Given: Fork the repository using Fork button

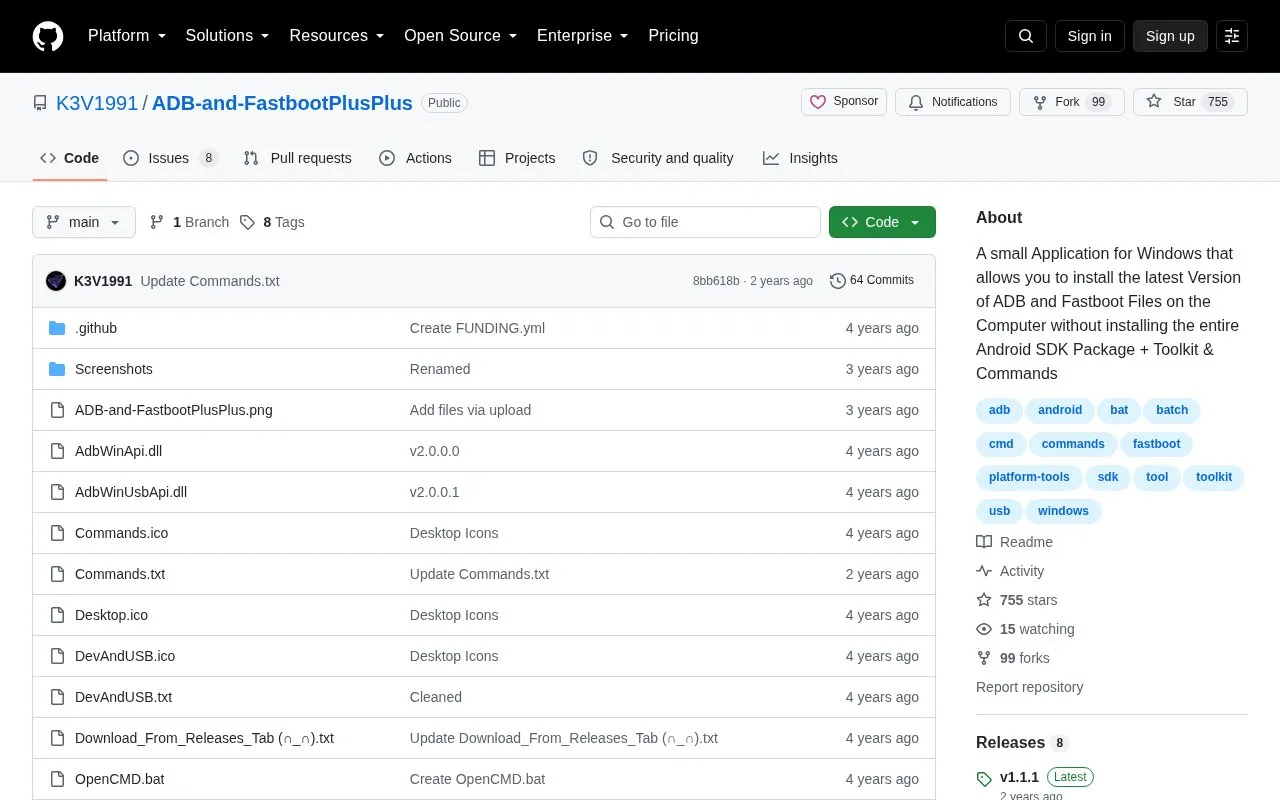Looking at the screenshot, I should coord(1072,102).
